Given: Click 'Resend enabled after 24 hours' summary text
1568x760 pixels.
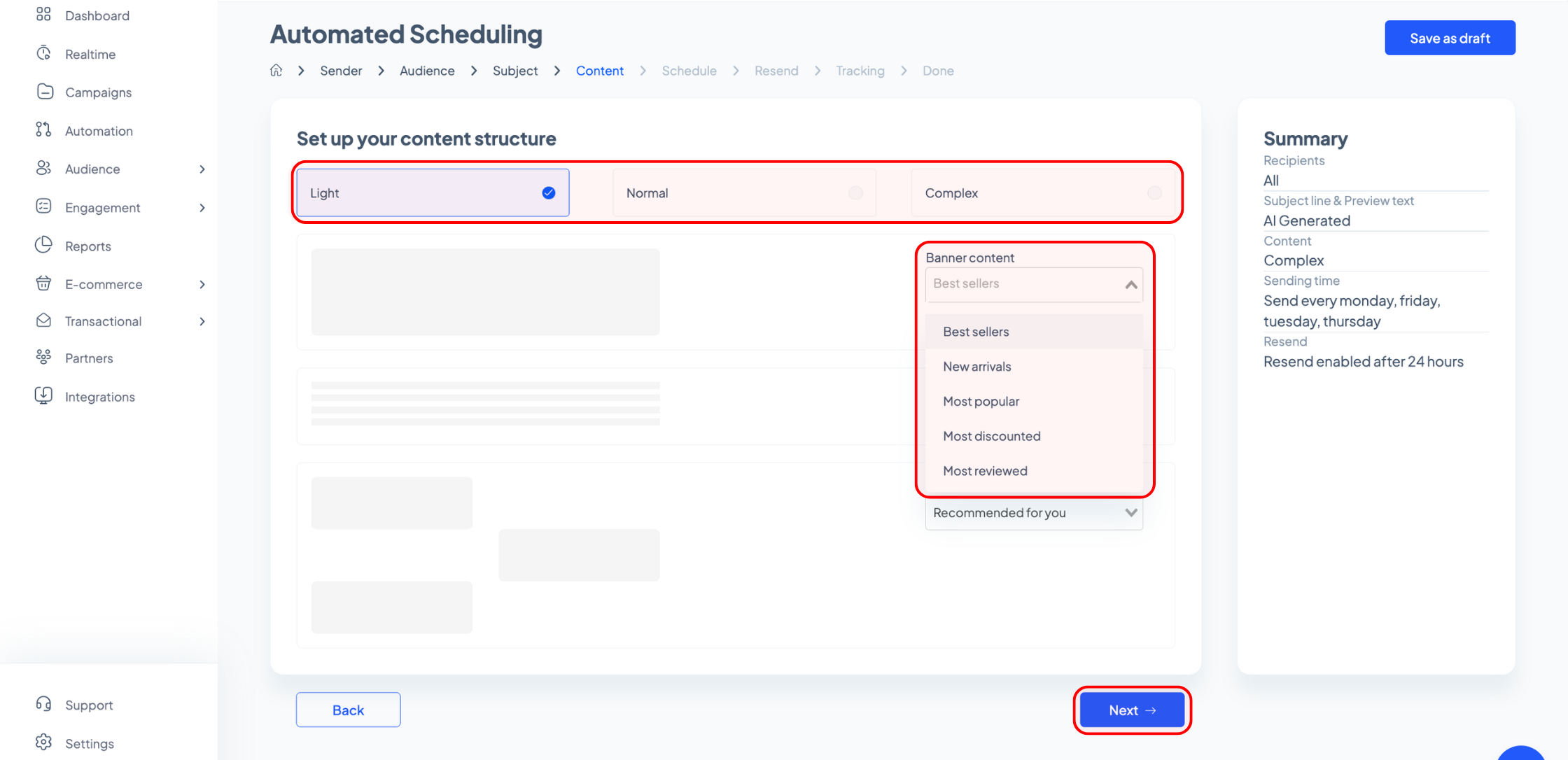Looking at the screenshot, I should pyautogui.click(x=1364, y=361).
